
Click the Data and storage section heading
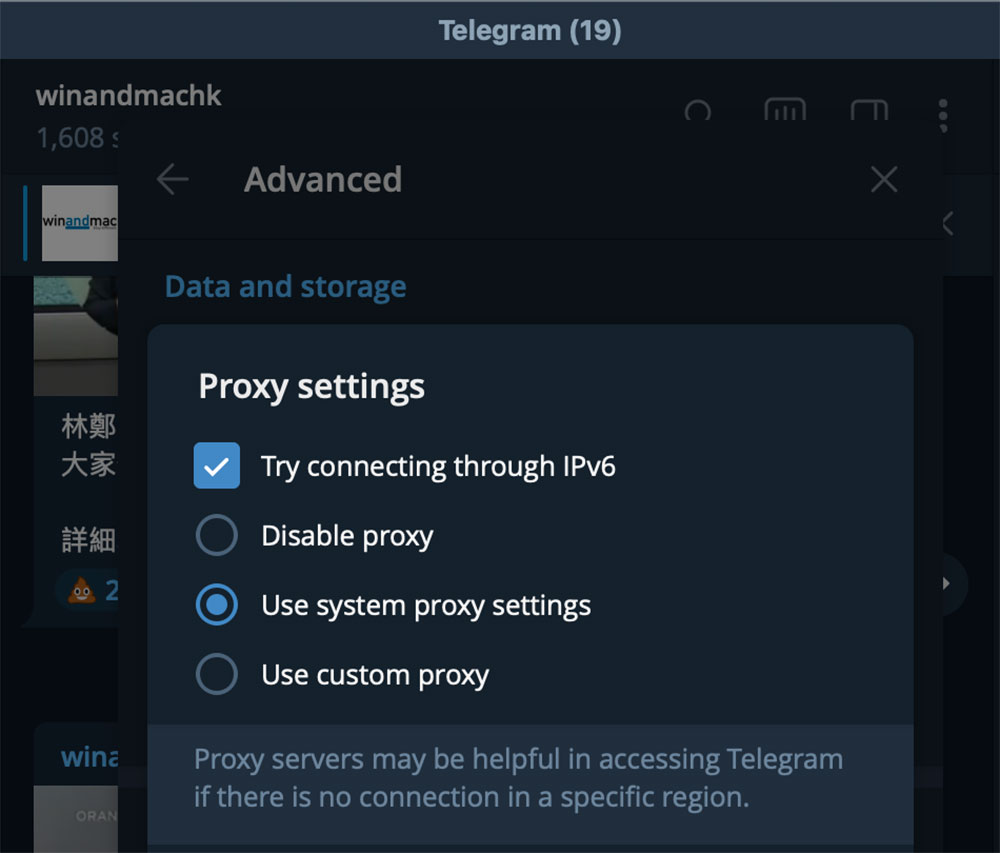pyautogui.click(x=285, y=287)
